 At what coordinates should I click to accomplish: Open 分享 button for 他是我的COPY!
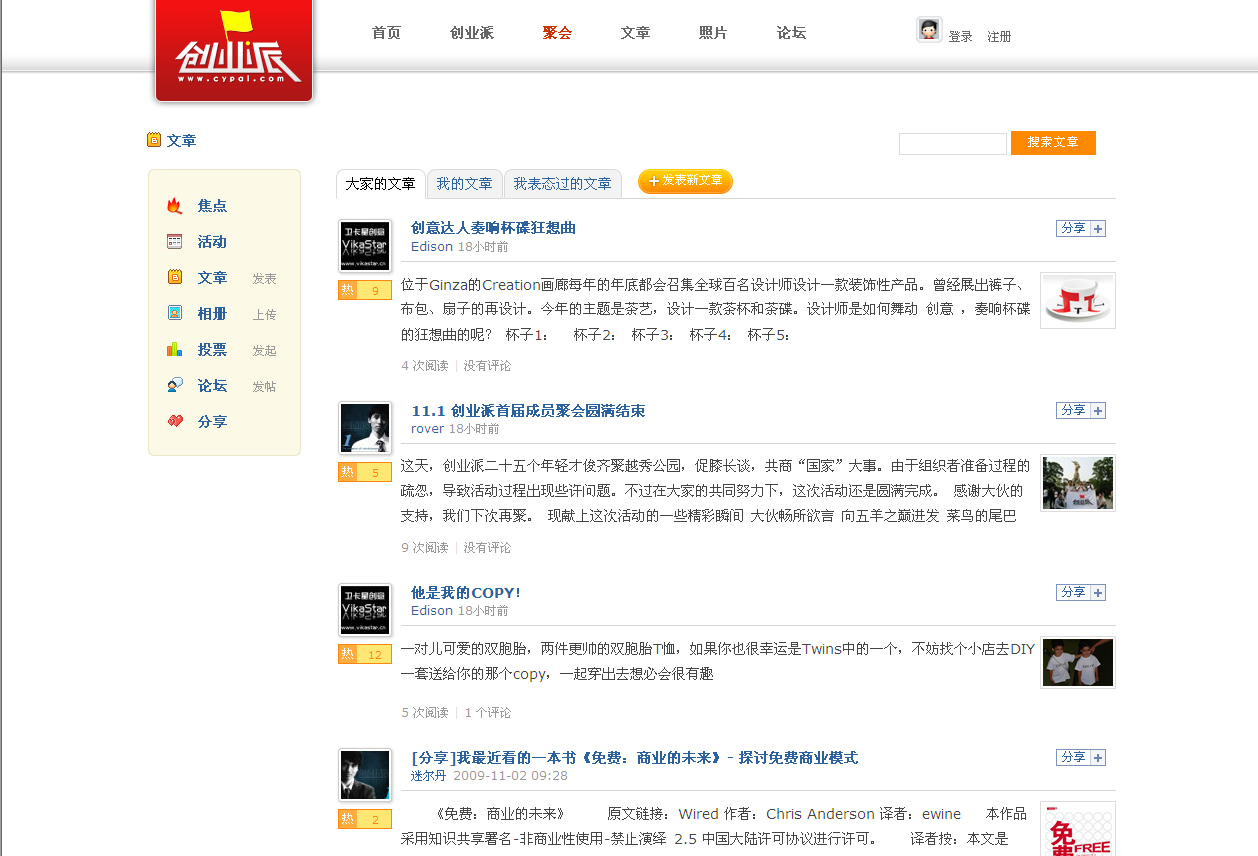1081,593
